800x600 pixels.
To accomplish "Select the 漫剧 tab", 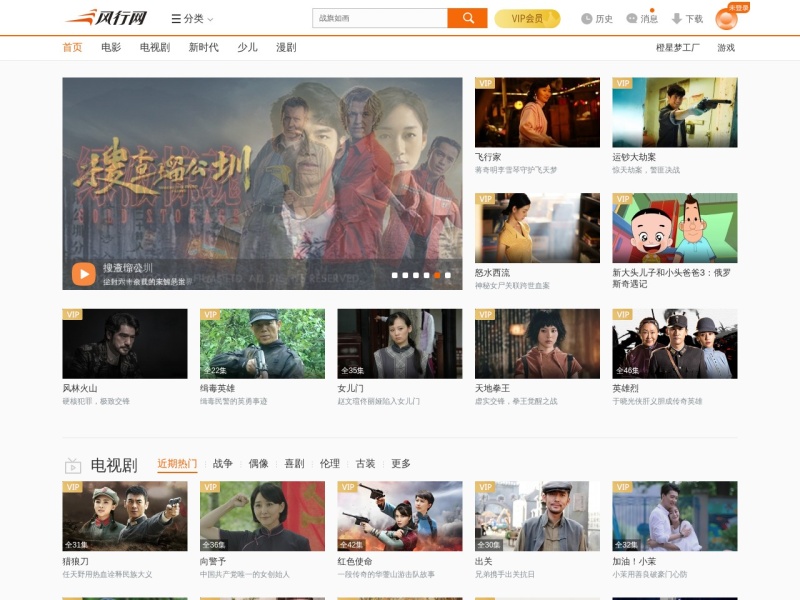I will click(x=286, y=47).
